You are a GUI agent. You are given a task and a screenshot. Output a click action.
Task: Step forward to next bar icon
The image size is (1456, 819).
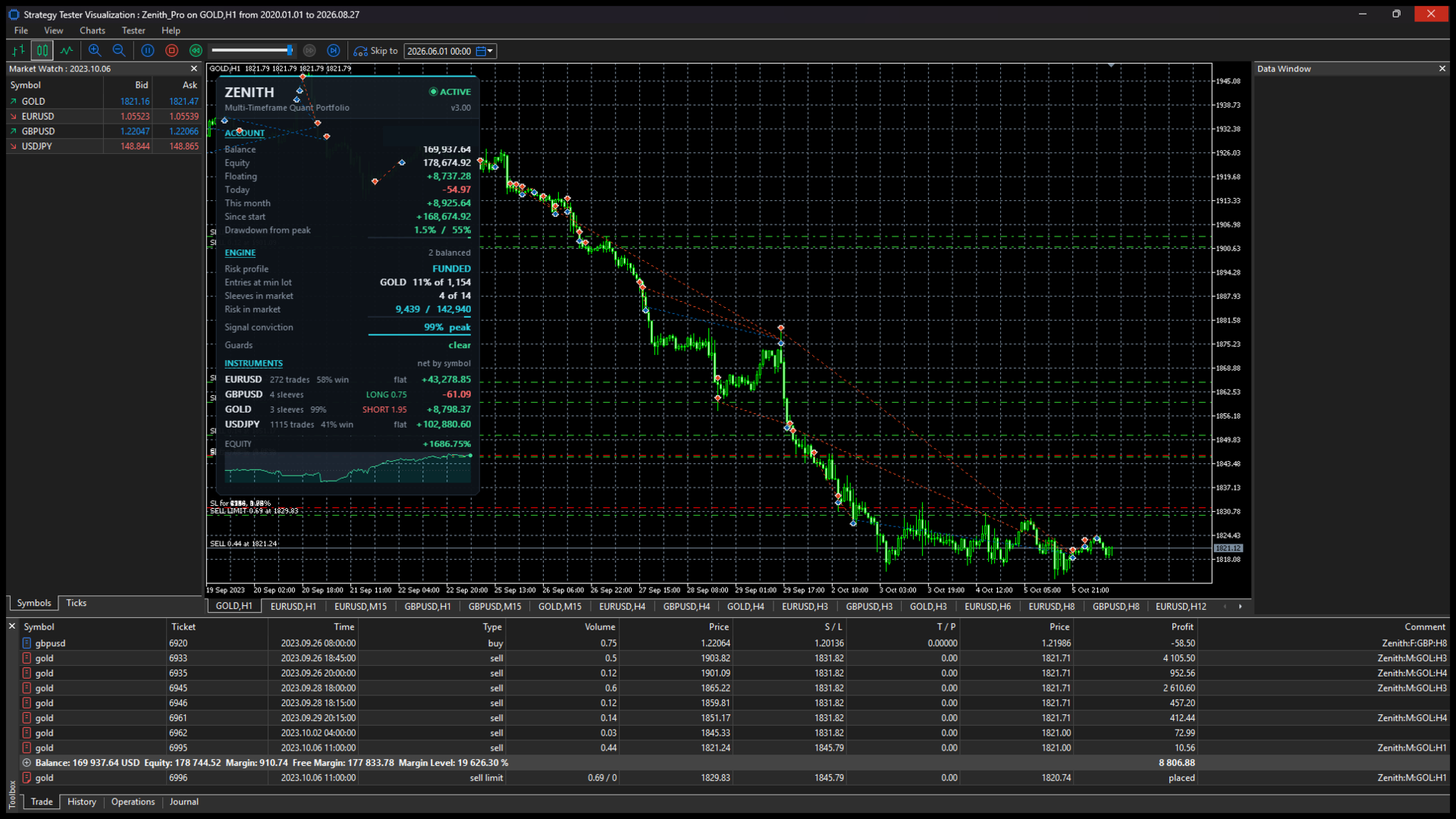334,51
